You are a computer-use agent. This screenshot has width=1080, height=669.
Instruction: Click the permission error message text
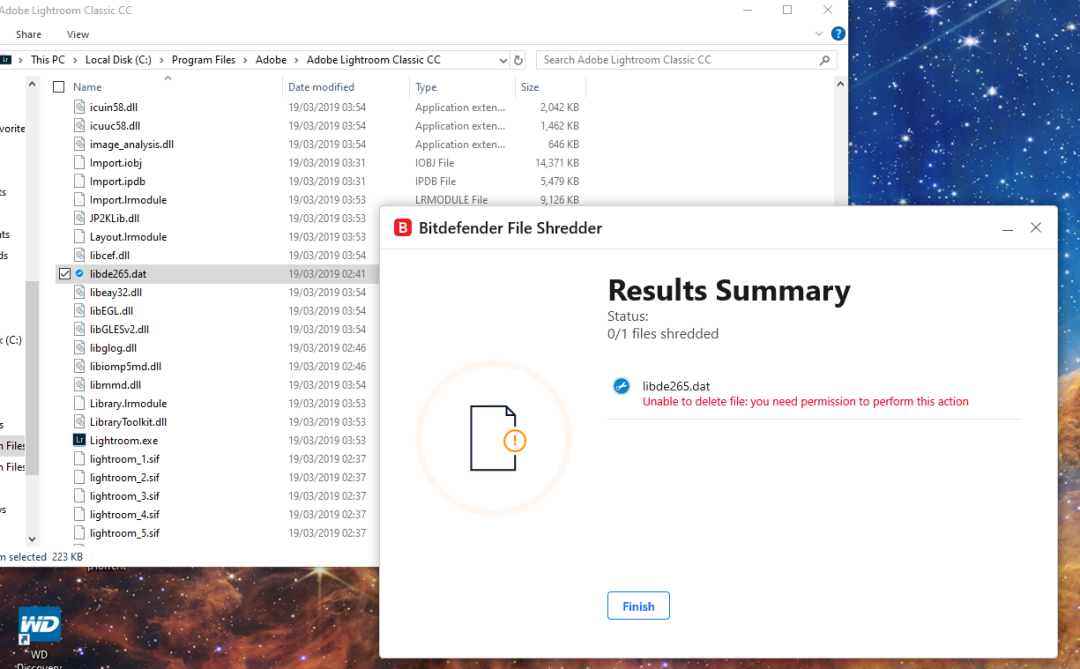[805, 402]
